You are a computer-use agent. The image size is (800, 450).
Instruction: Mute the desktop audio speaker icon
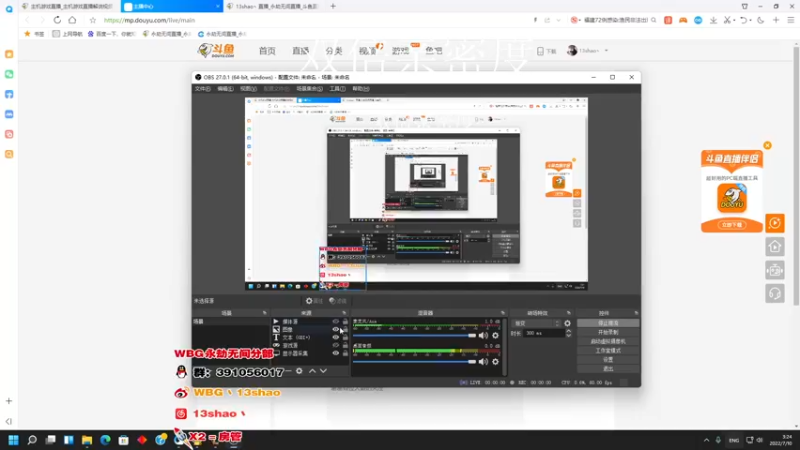point(483,362)
